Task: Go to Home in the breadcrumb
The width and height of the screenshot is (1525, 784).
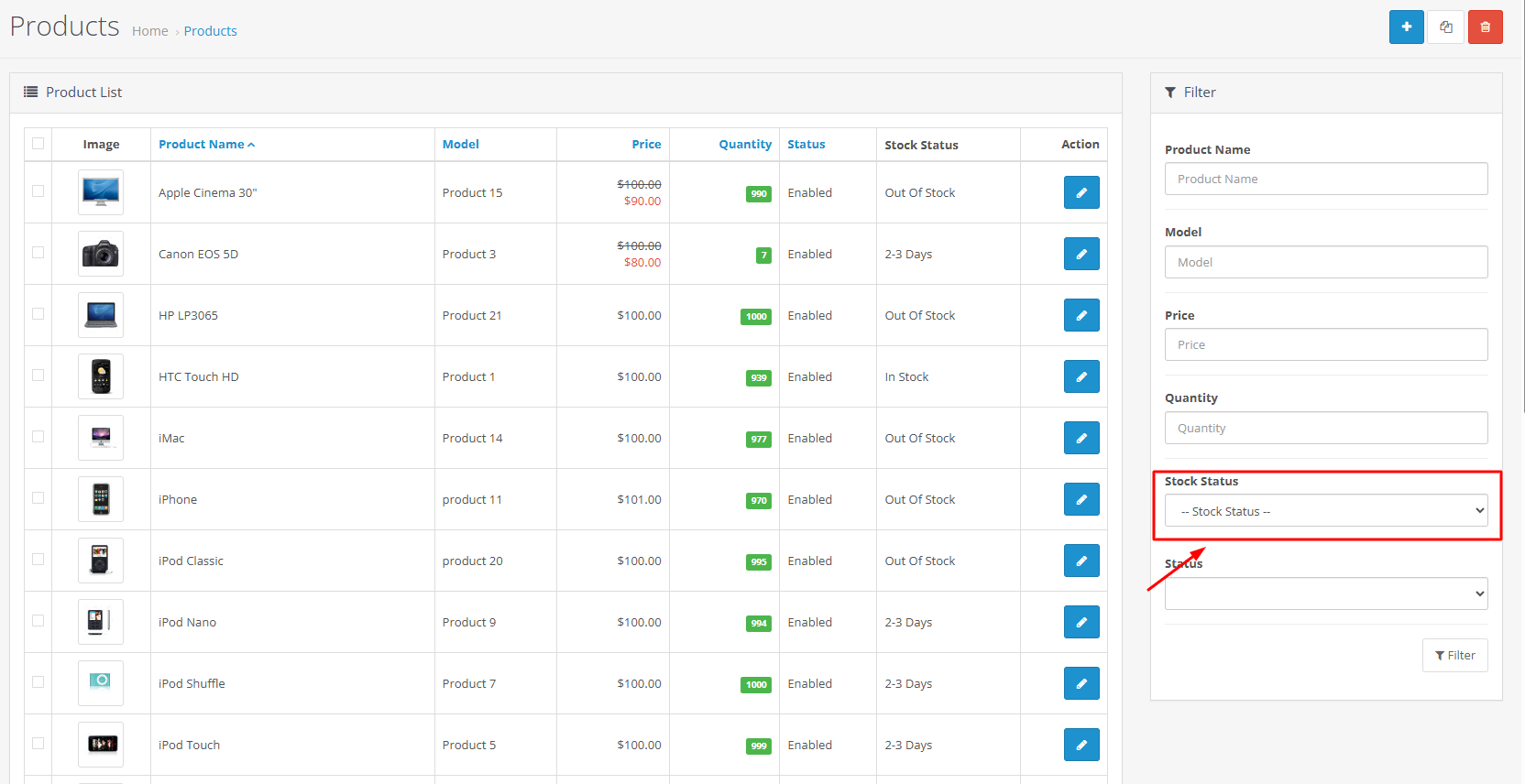Action: click(x=149, y=31)
